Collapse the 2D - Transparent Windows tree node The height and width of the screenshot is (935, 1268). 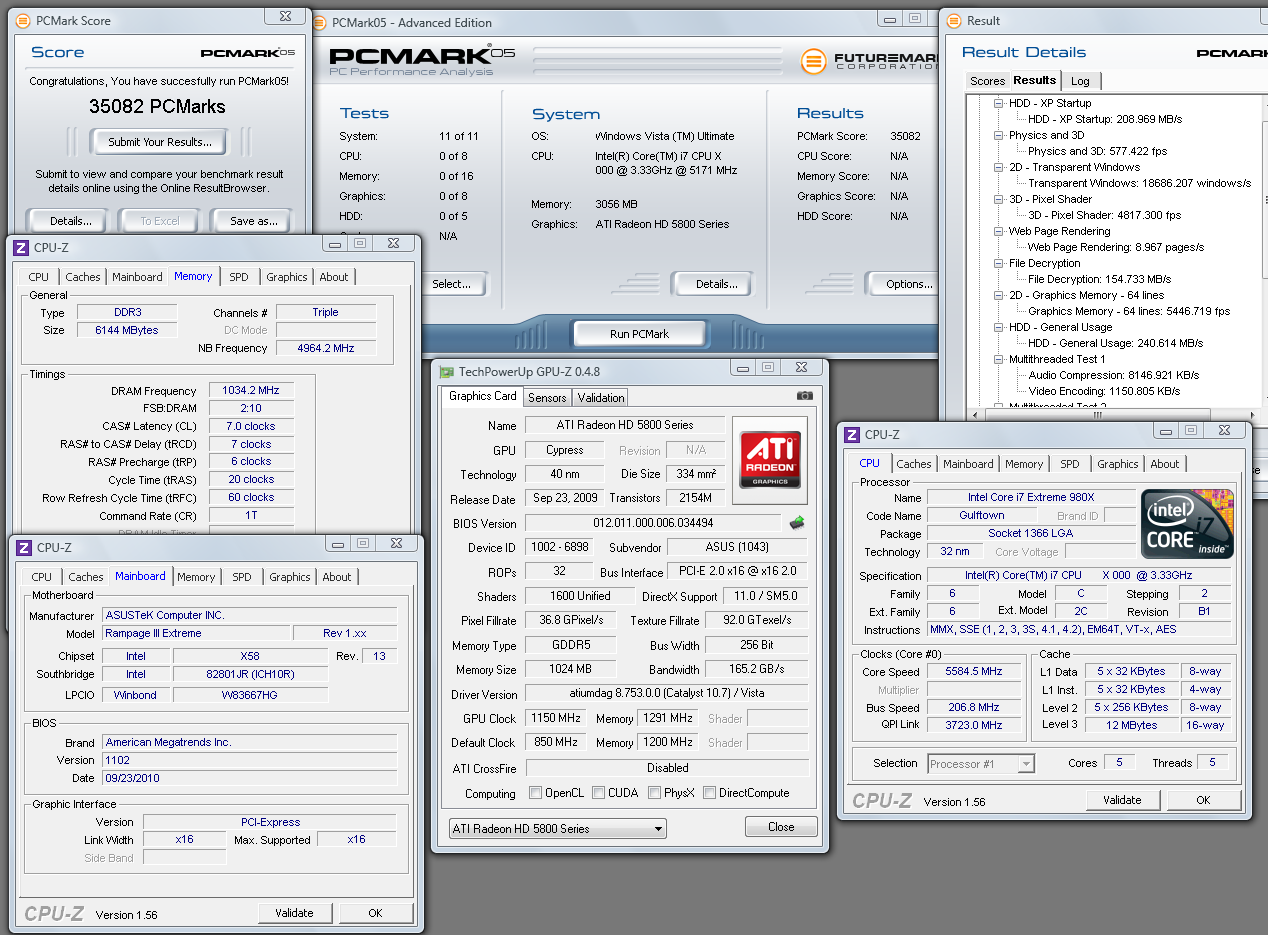coord(998,167)
